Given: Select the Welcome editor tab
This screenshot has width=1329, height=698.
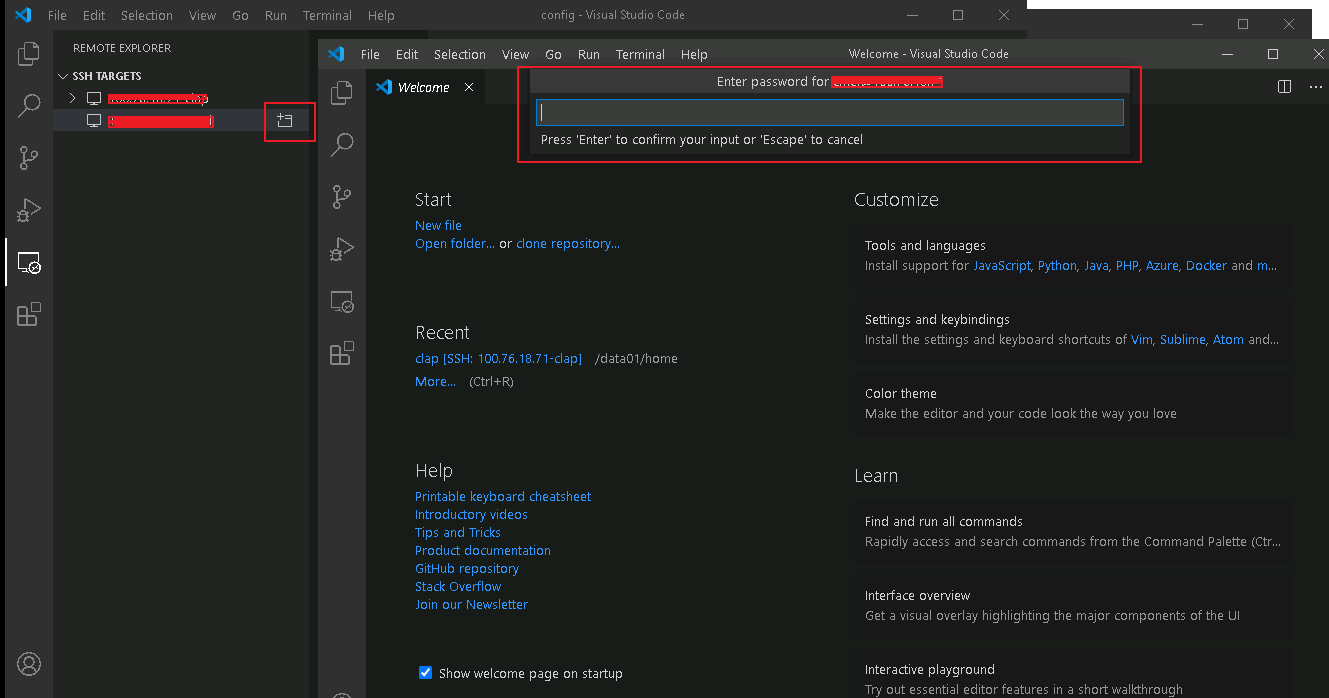Looking at the screenshot, I should (424, 87).
